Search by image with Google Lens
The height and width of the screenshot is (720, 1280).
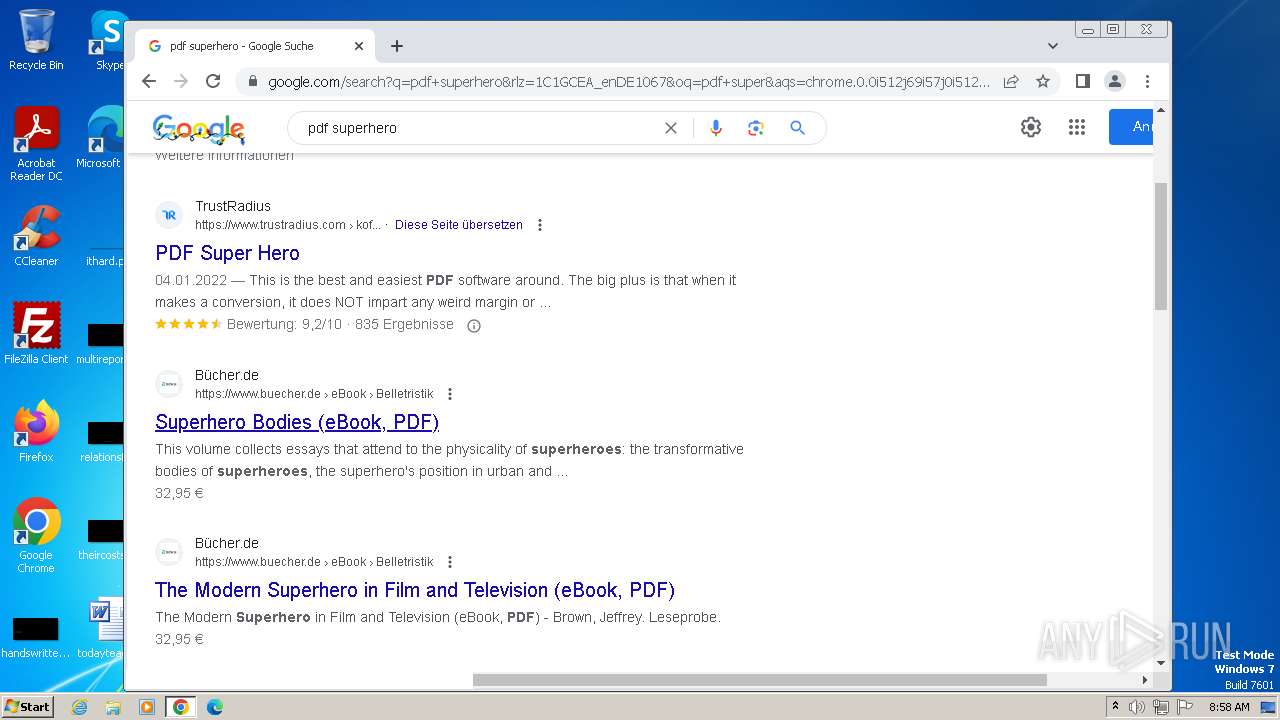click(756, 128)
